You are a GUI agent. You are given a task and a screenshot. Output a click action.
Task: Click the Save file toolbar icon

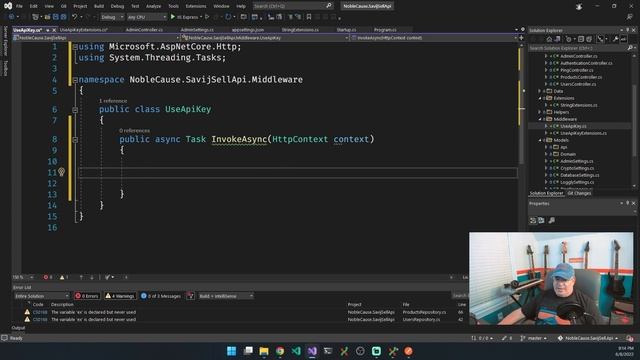point(56,17)
